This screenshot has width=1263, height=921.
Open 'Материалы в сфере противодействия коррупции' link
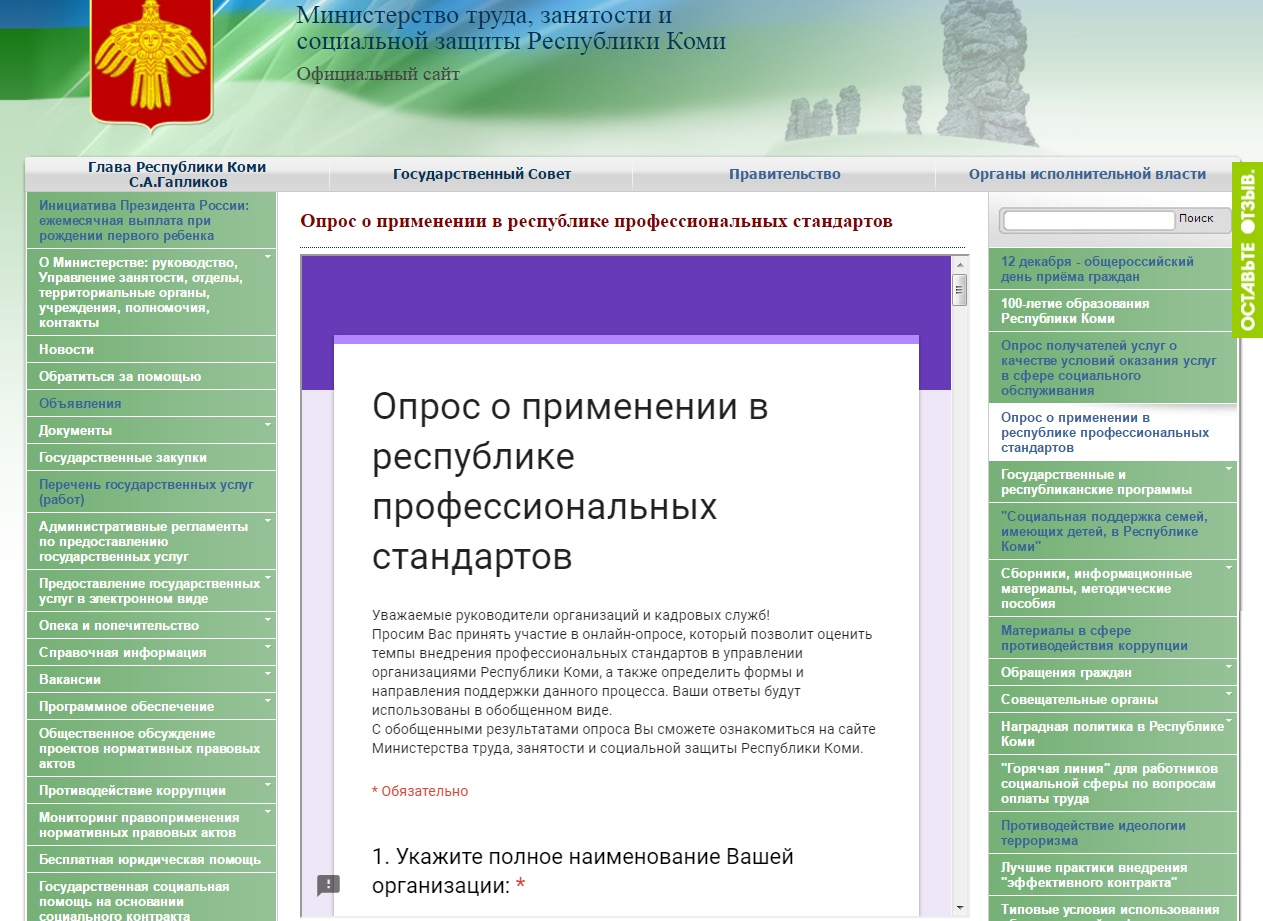pos(1112,638)
